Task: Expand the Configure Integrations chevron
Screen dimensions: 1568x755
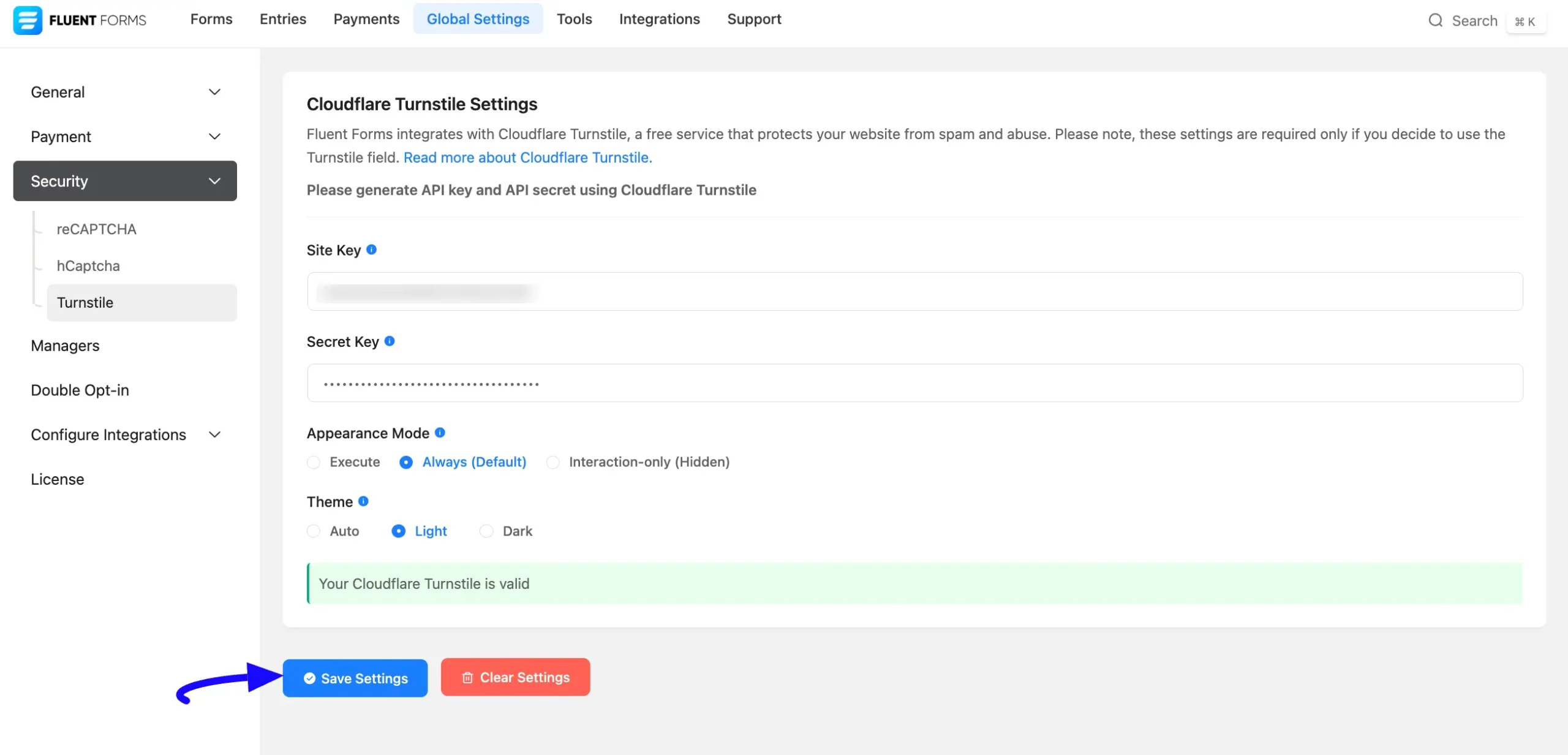Action: tap(214, 434)
